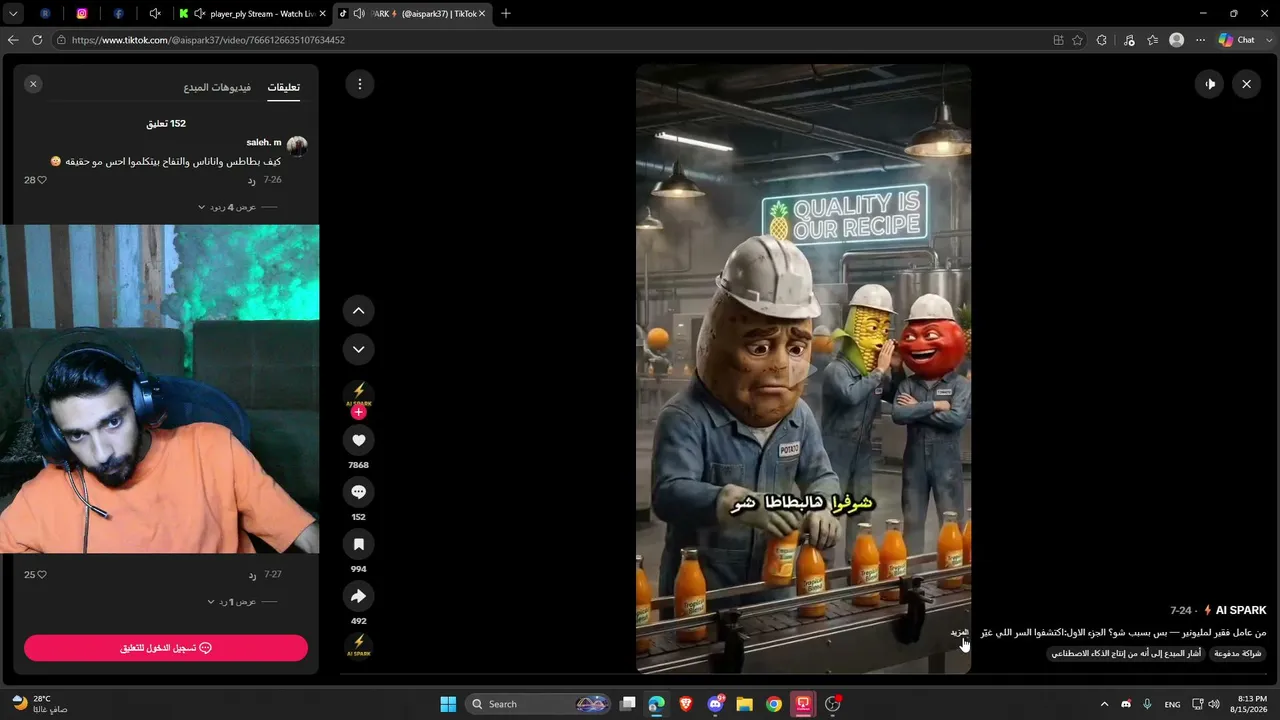Go to the next video
Image resolution: width=1280 pixels, height=720 pixels.
tap(359, 349)
